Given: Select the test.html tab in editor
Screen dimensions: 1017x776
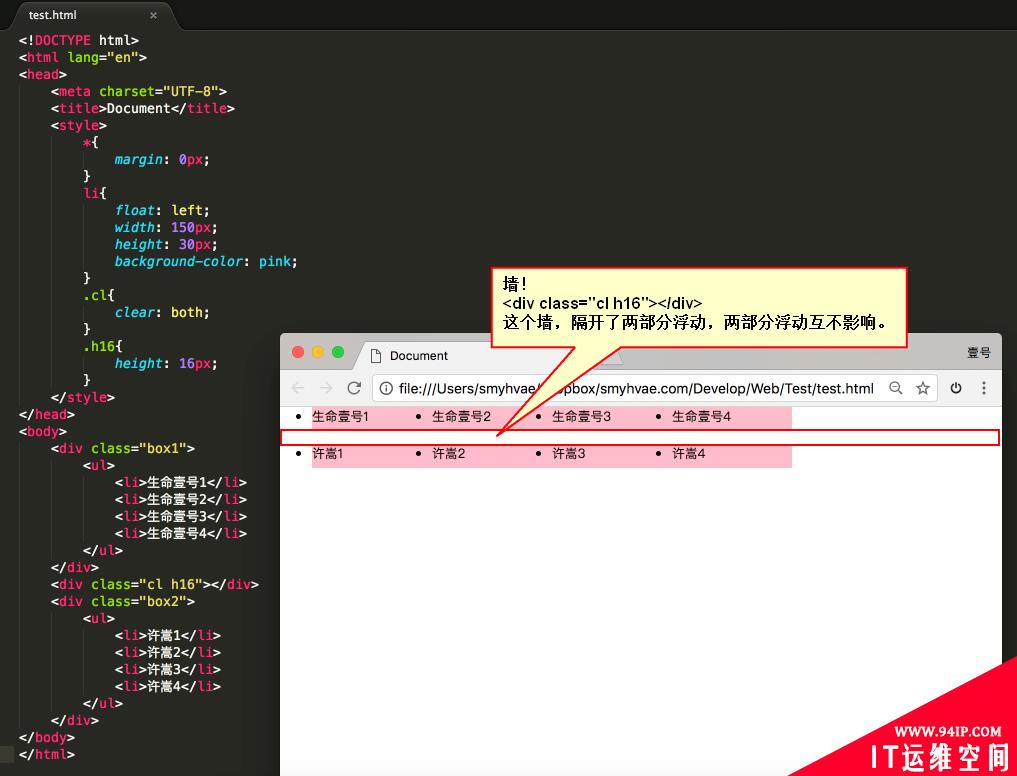Looking at the screenshot, I should coord(53,15).
